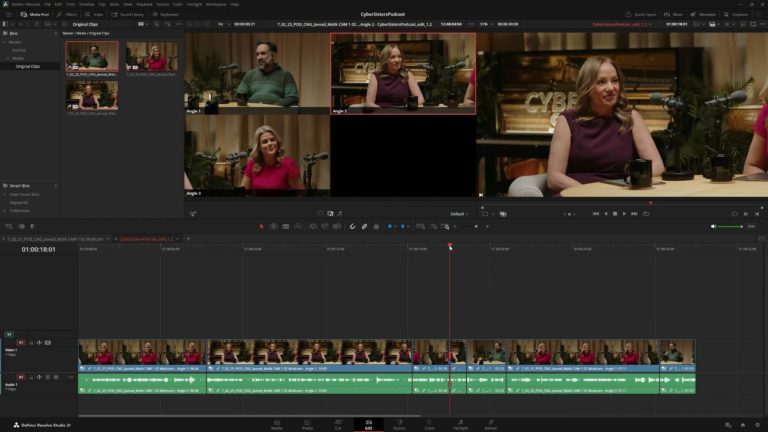Toggle Linked Selection chain icon

point(364,226)
